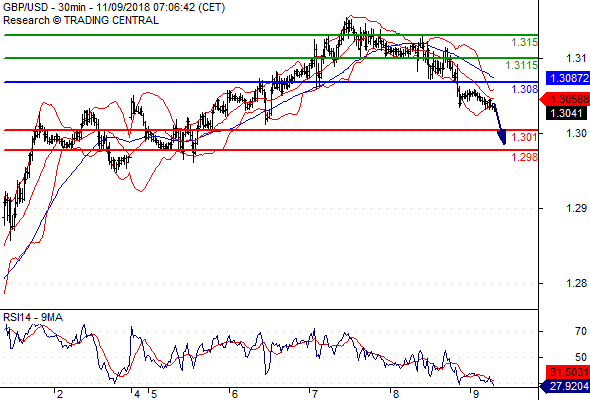Click the 1.28 price axis label
The height and width of the screenshot is (400, 590).
[576, 283]
